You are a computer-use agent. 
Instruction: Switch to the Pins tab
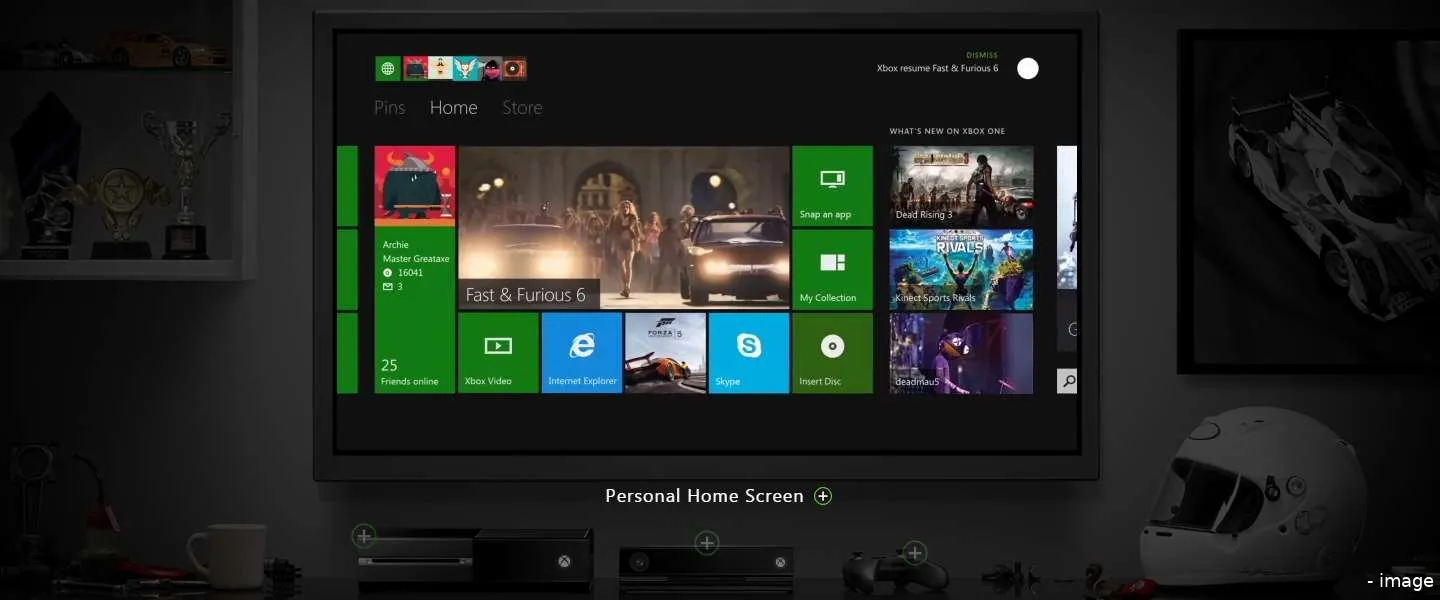click(x=389, y=107)
